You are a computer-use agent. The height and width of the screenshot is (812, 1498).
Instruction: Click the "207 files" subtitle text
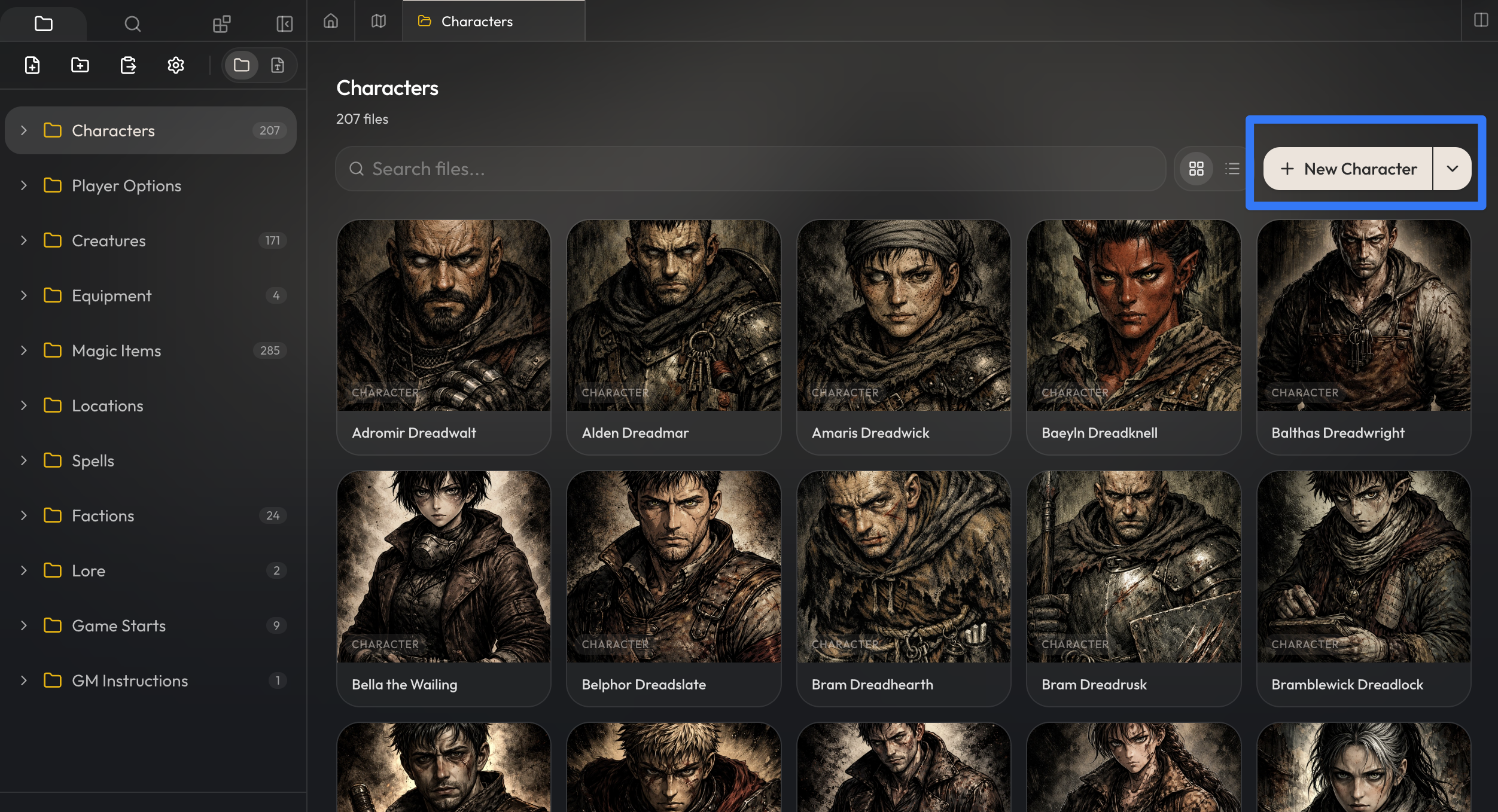[x=362, y=119]
